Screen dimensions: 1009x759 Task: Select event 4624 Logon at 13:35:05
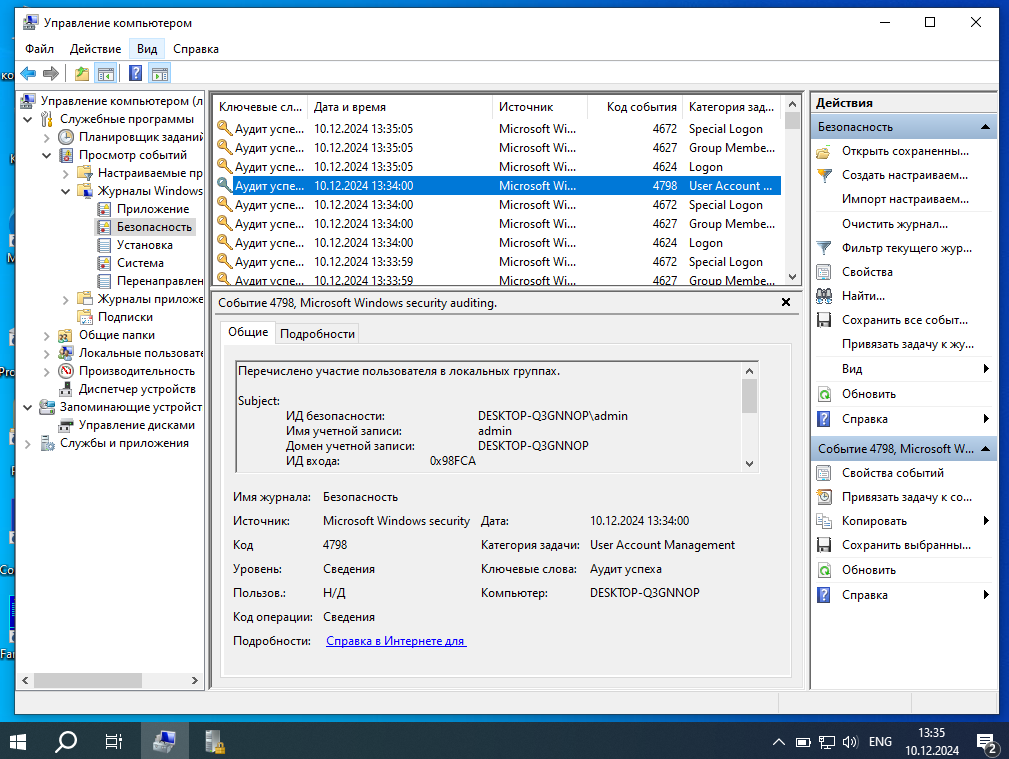(x=498, y=167)
